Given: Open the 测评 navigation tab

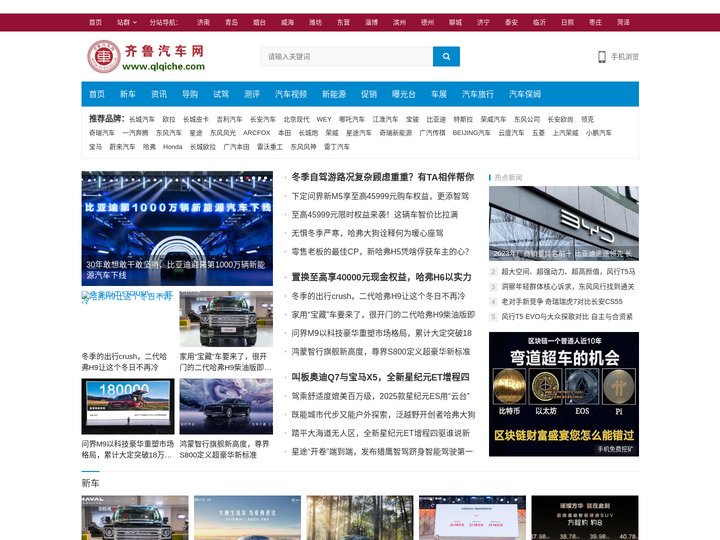Looking at the screenshot, I should click(x=252, y=94).
